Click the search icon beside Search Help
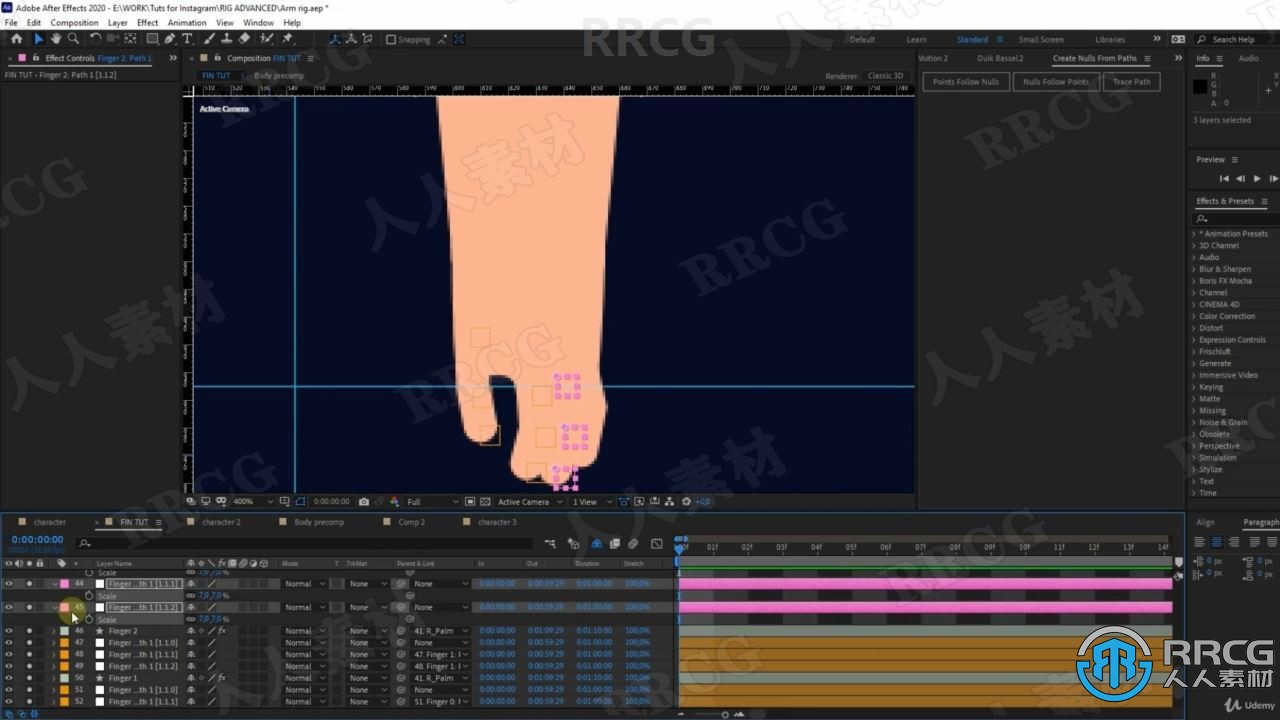This screenshot has height=720, width=1280. pos(1203,40)
